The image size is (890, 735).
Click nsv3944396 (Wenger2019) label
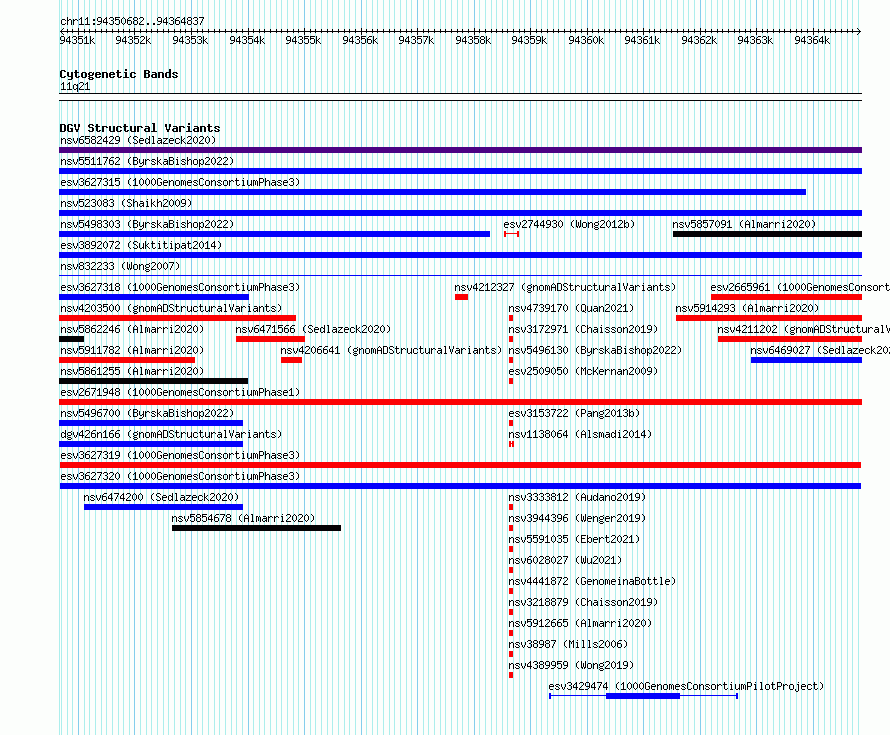[577, 518]
